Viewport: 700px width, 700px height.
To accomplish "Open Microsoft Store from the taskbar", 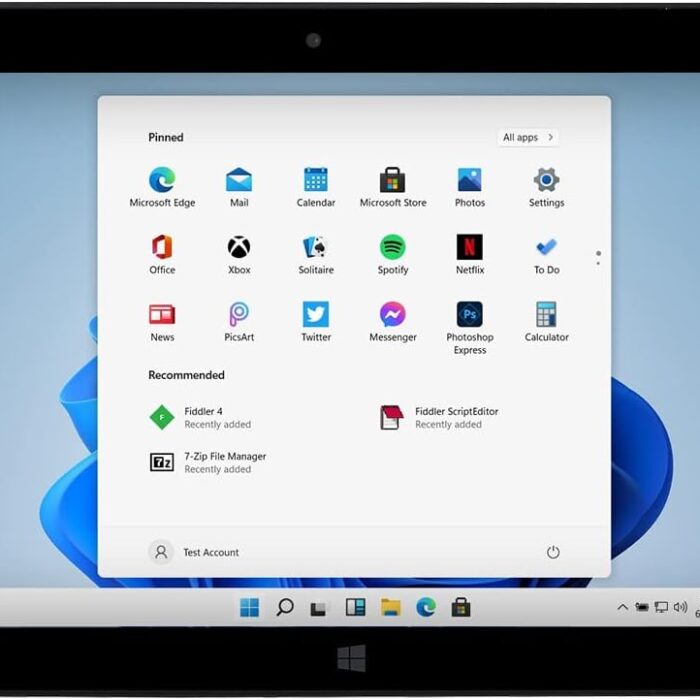I will tap(461, 607).
